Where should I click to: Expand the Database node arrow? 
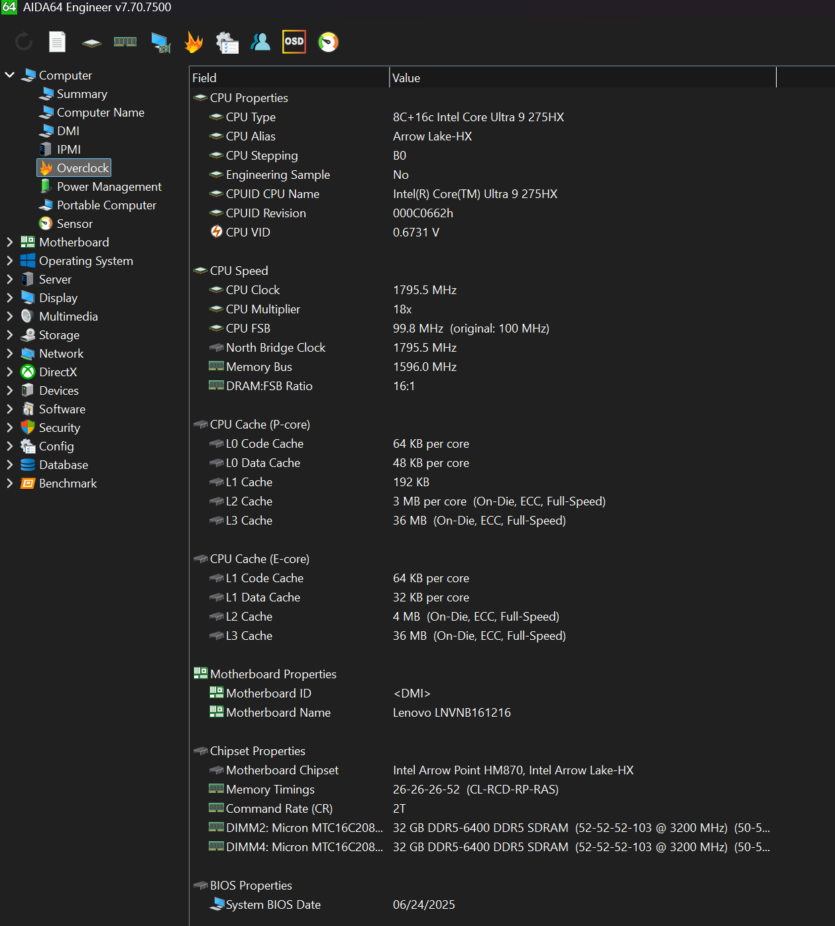tap(9, 465)
